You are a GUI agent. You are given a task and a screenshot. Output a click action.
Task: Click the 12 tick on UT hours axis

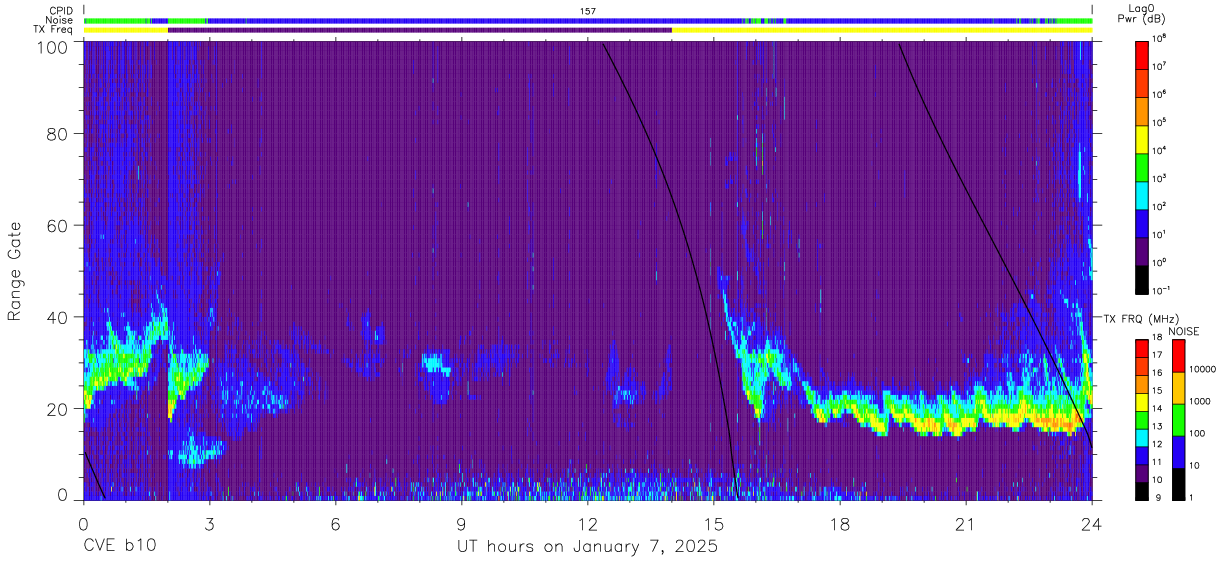pyautogui.click(x=588, y=523)
